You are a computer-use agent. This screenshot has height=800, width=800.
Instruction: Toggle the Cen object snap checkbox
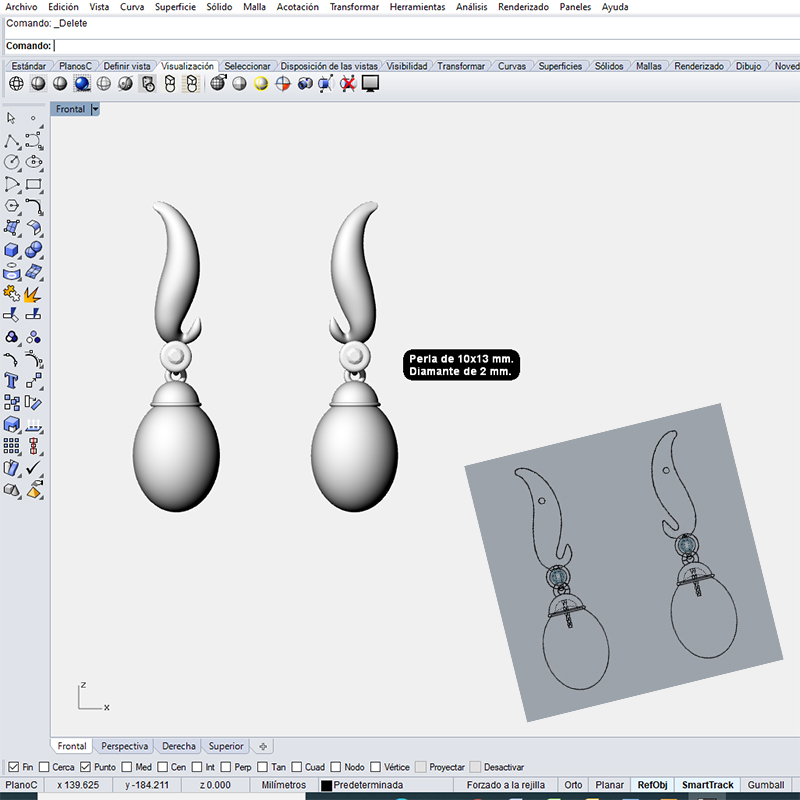pos(163,767)
